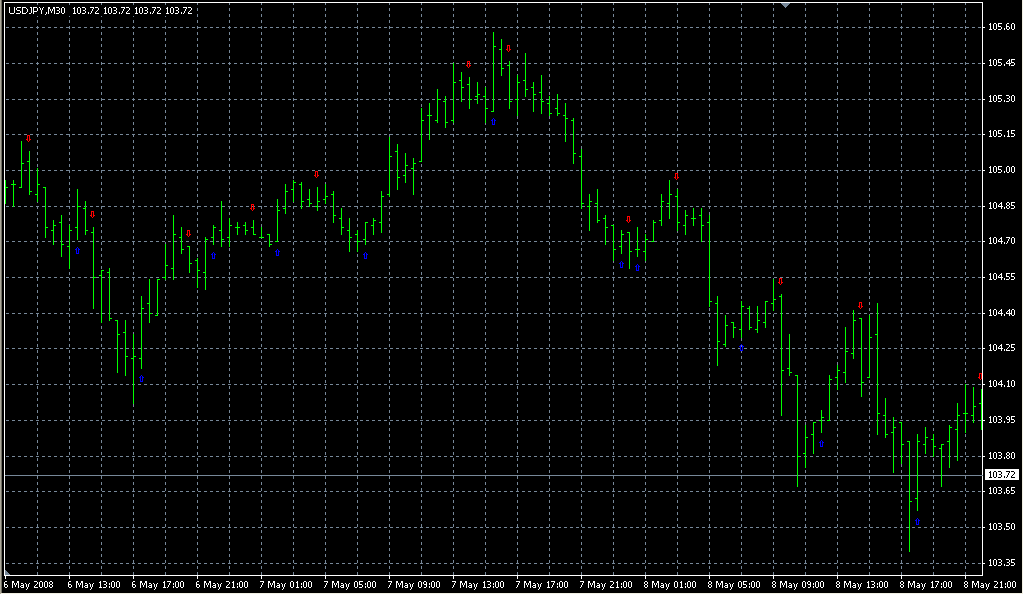The width and height of the screenshot is (1024, 594).
Task: Click the current price label 103.72 on the price scale
Action: 1001,474
